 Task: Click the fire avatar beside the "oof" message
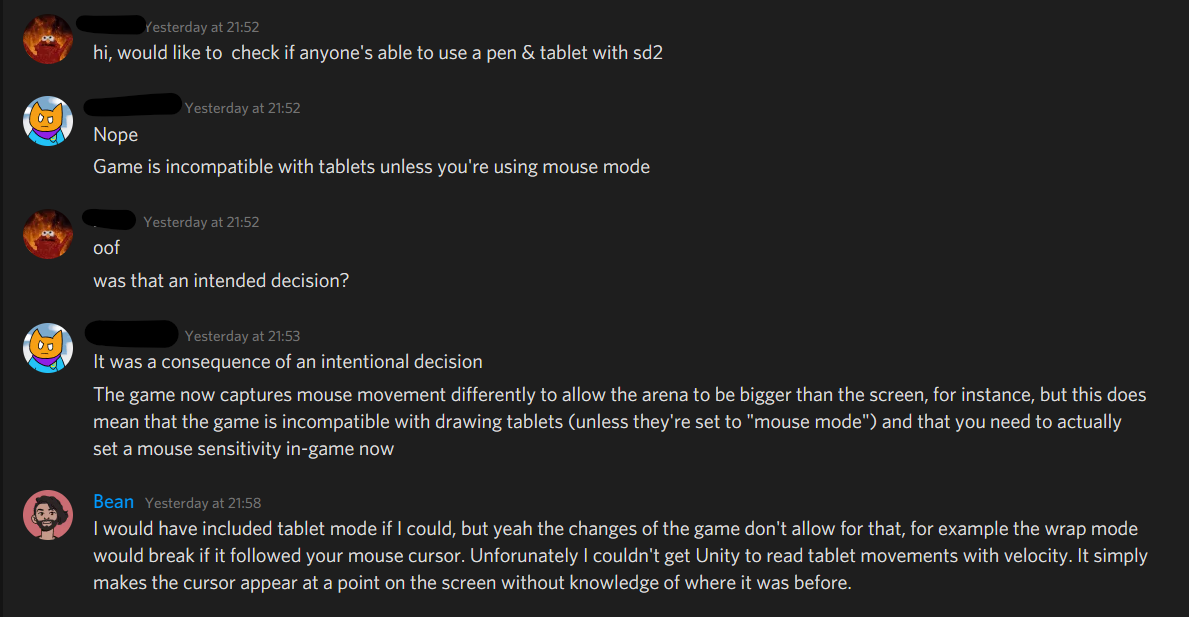click(x=48, y=235)
